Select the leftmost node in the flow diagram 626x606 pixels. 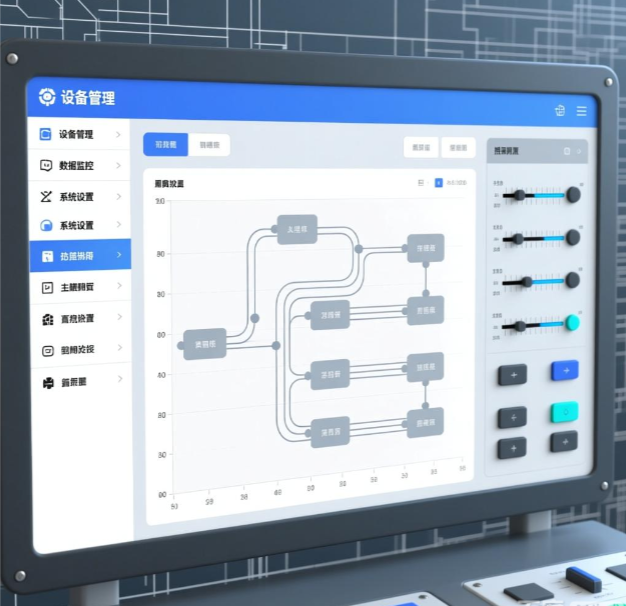205,344
